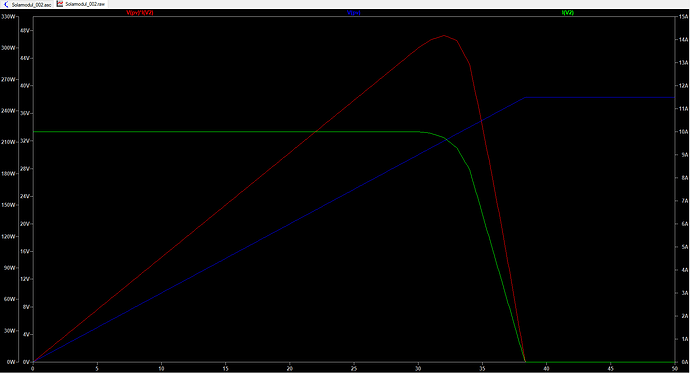Image resolution: width=690 pixels, height=373 pixels.
Task: Click the 7A current axis label
Action: (x=685, y=201)
